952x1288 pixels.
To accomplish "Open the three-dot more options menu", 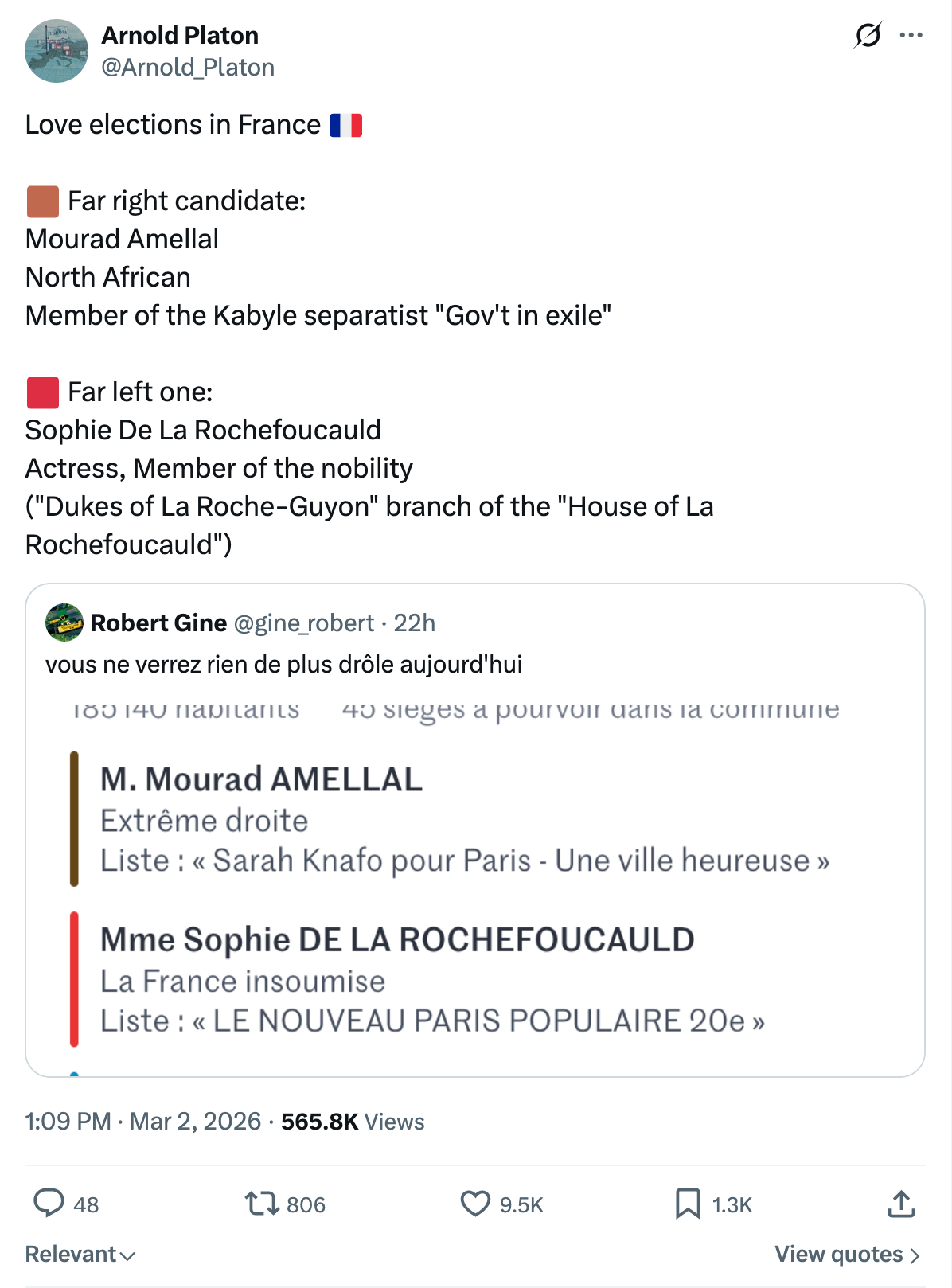I will pyautogui.click(x=911, y=35).
